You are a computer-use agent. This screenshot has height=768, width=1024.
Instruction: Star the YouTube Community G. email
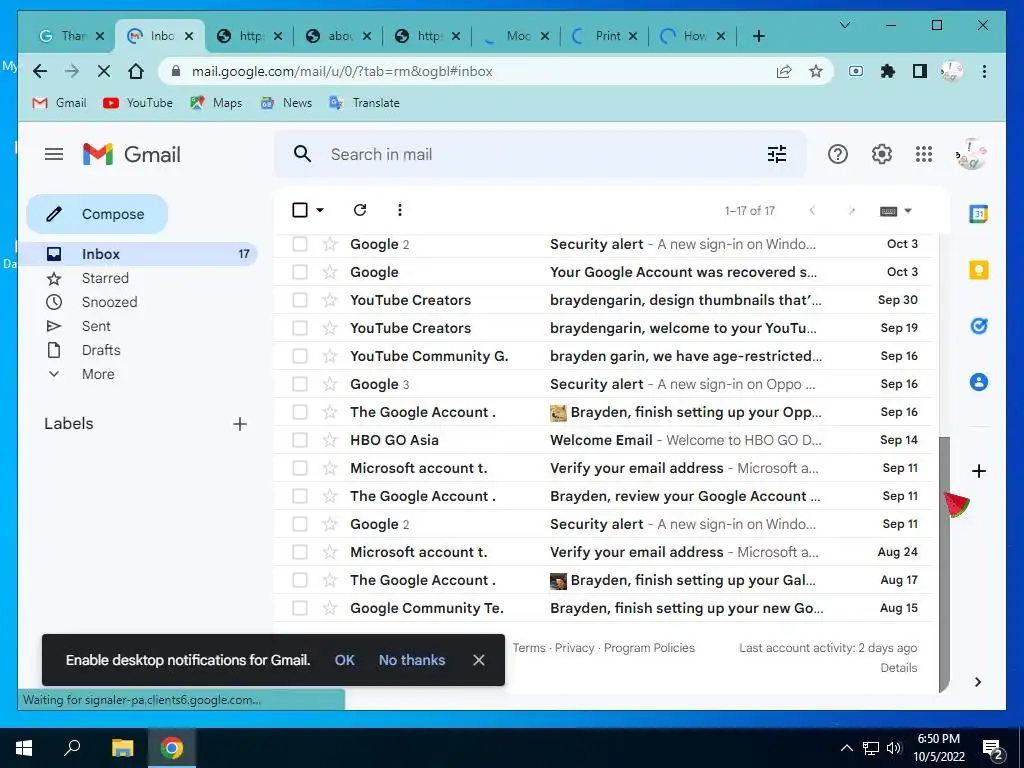[330, 356]
